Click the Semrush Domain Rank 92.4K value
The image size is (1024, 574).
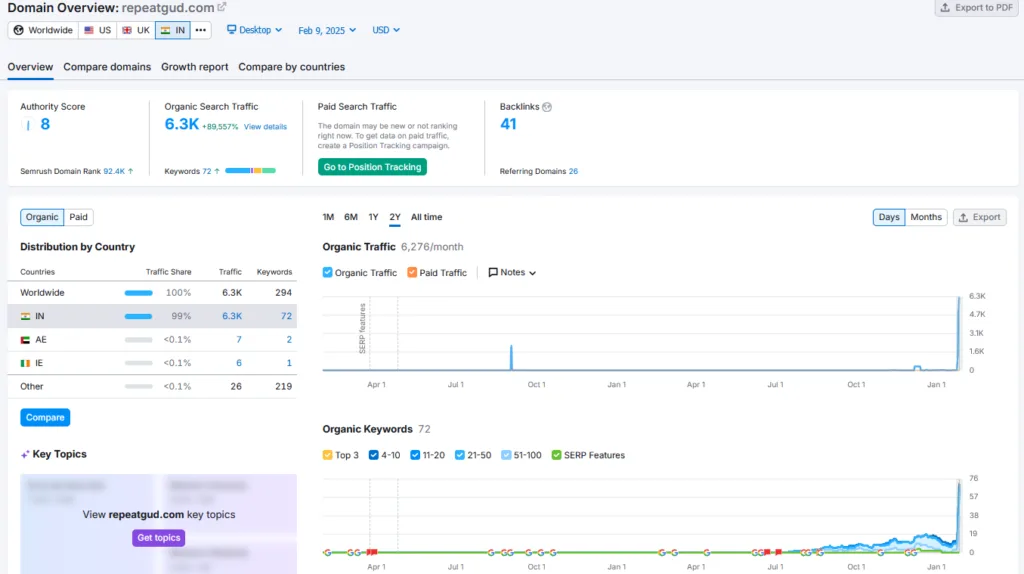[x=114, y=171]
